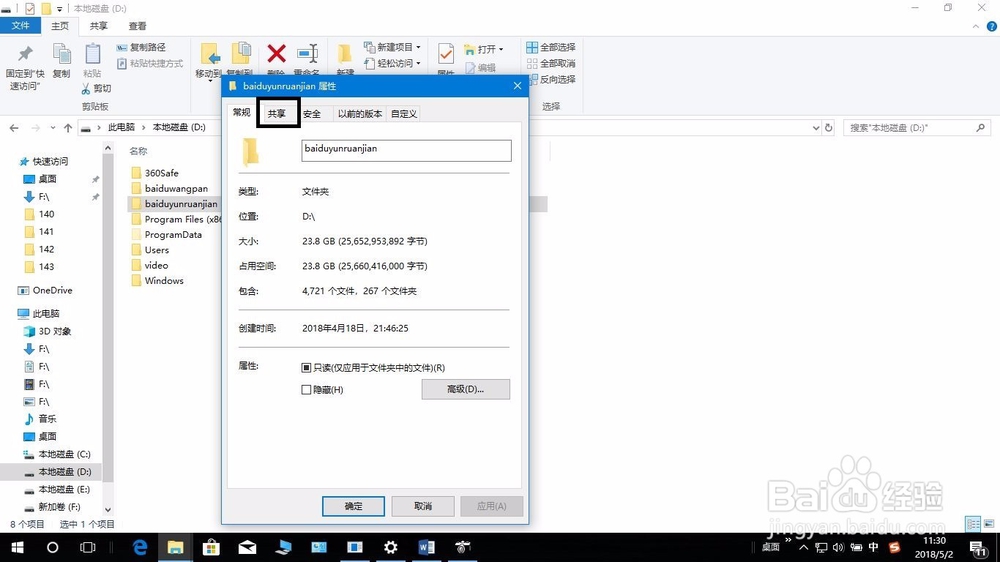The height and width of the screenshot is (562, 1000).
Task: Toggle the 只读 read-only checkbox
Action: pos(306,367)
